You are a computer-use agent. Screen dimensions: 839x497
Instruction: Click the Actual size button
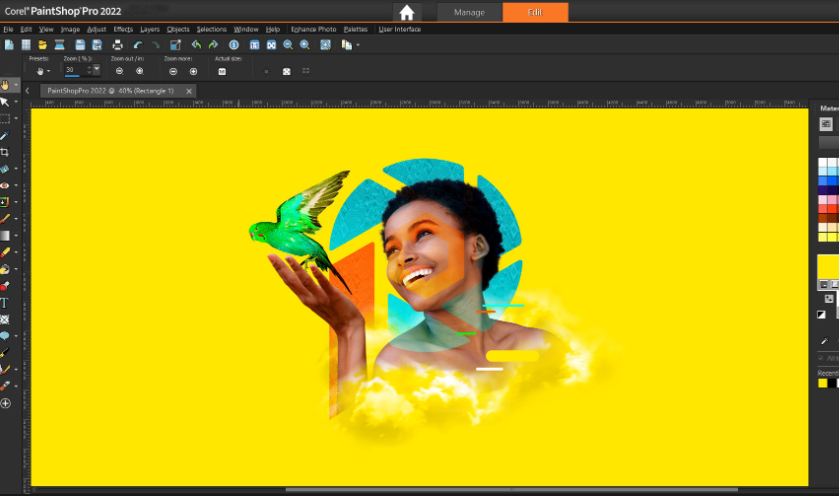click(222, 71)
